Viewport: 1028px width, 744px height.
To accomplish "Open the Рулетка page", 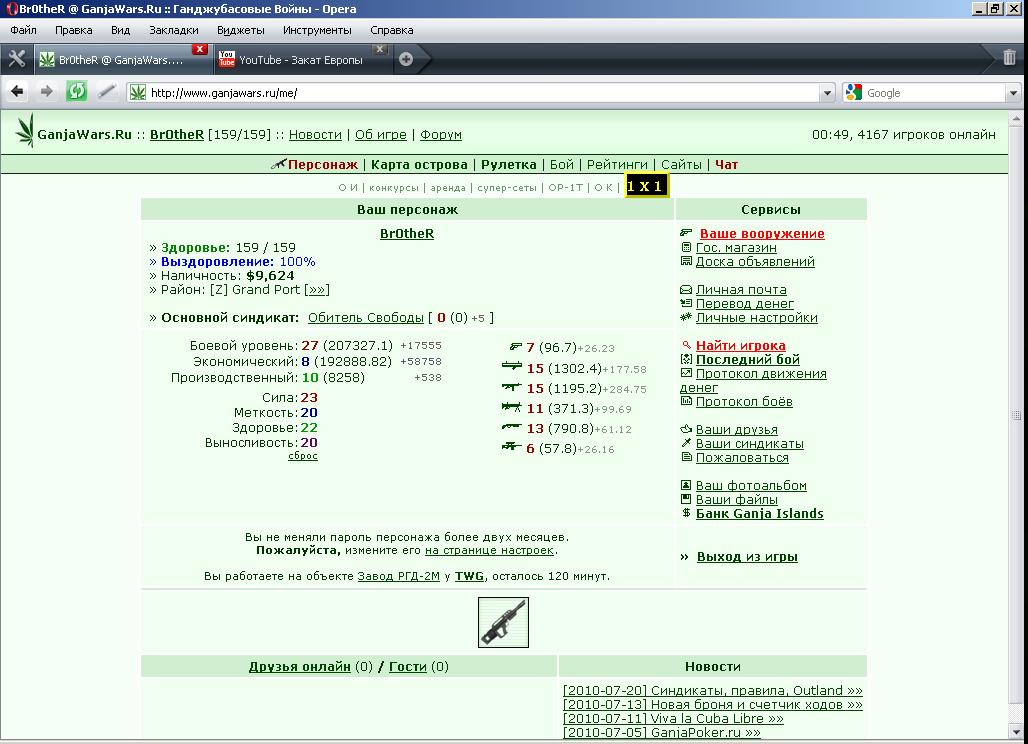I will pos(509,165).
